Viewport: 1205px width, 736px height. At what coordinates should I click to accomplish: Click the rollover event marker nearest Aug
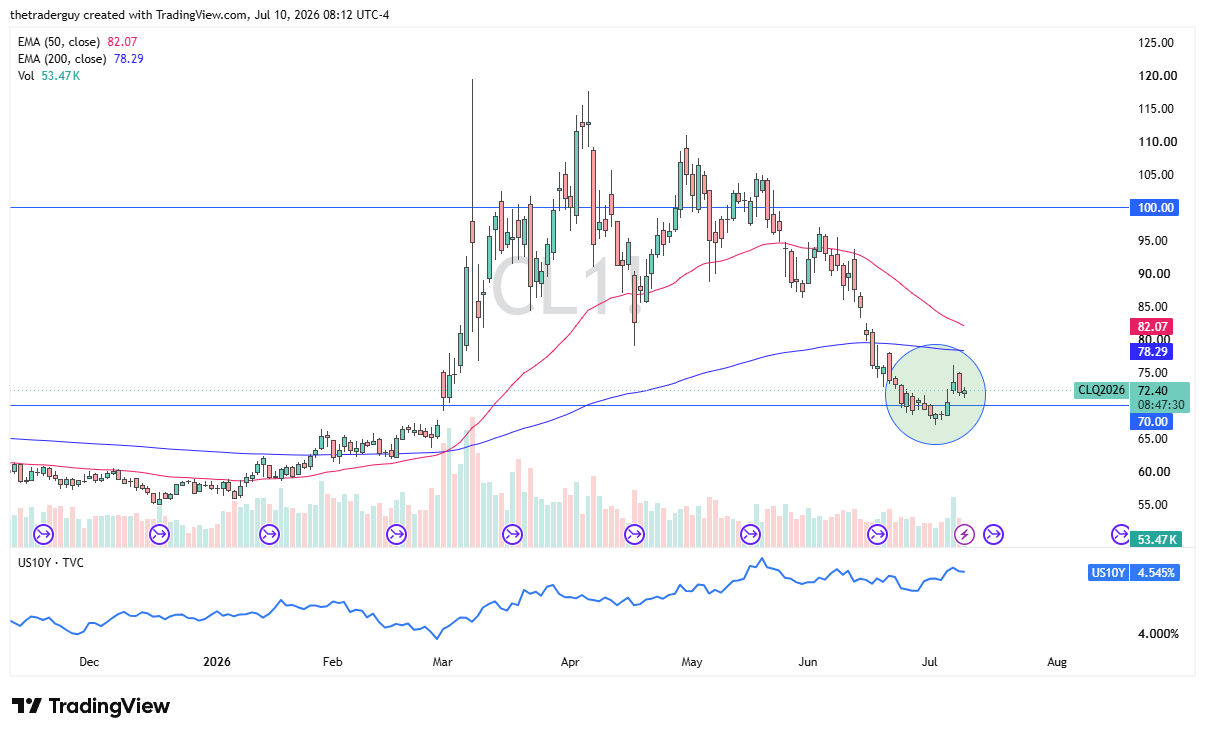click(x=1121, y=534)
